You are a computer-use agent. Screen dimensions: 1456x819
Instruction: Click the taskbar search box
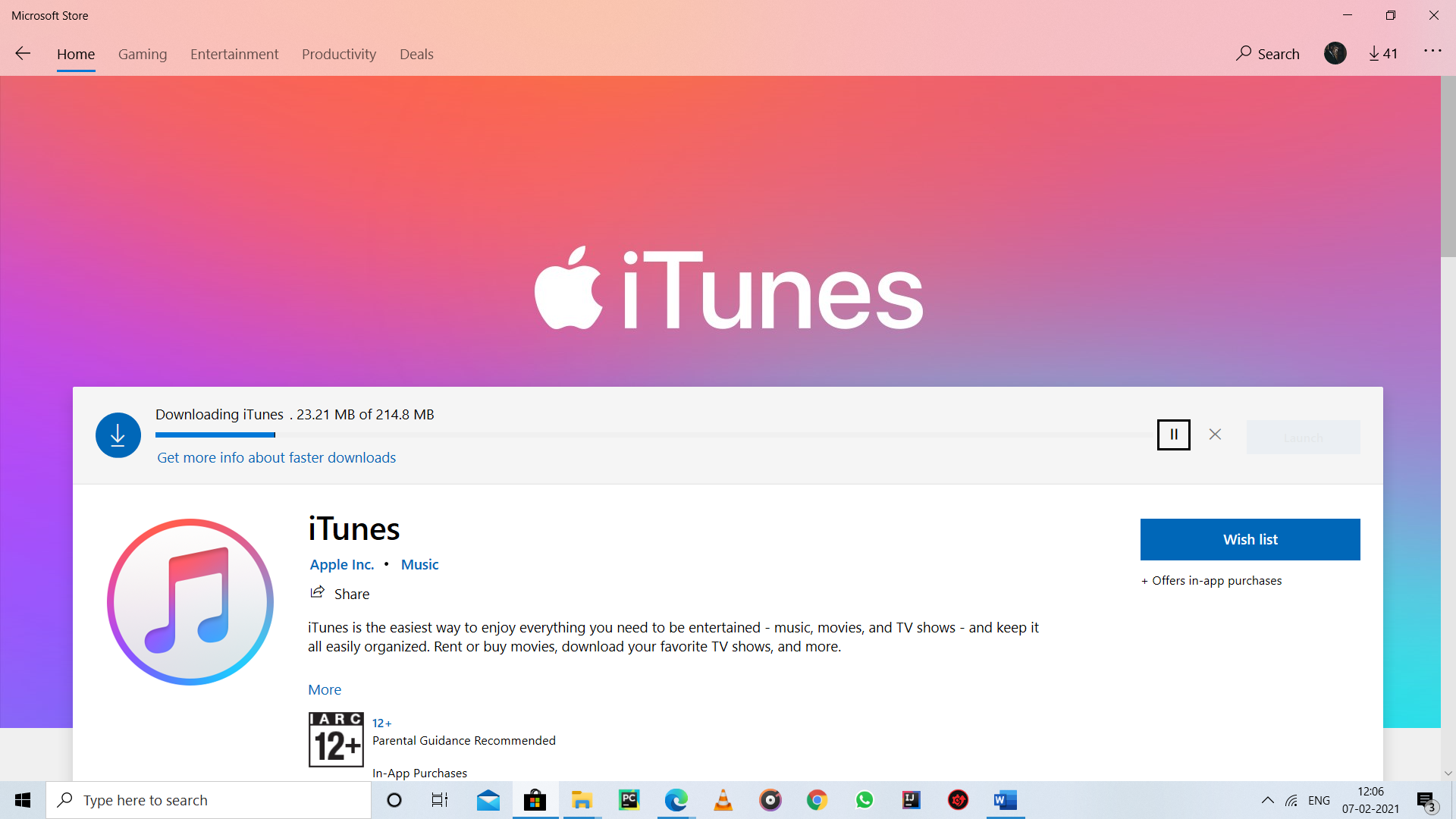point(209,800)
